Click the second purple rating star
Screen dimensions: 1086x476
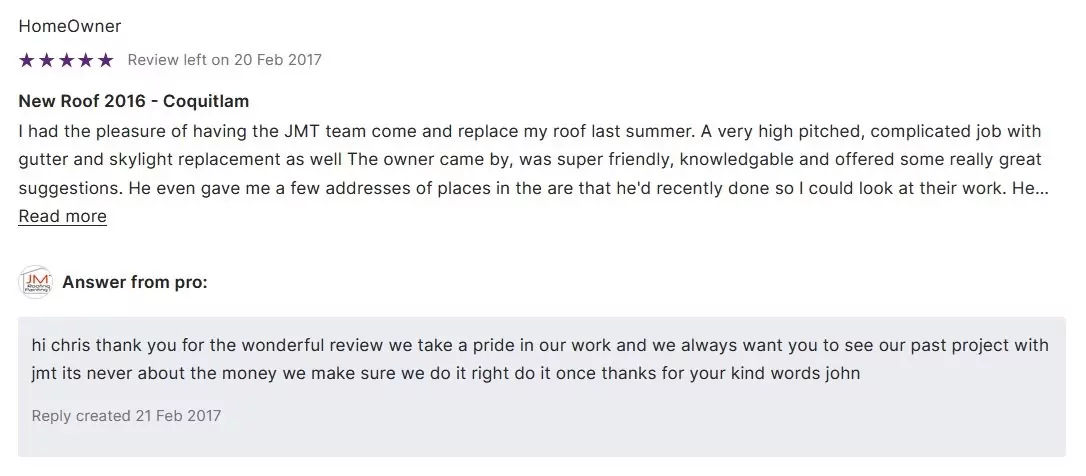tap(46, 60)
